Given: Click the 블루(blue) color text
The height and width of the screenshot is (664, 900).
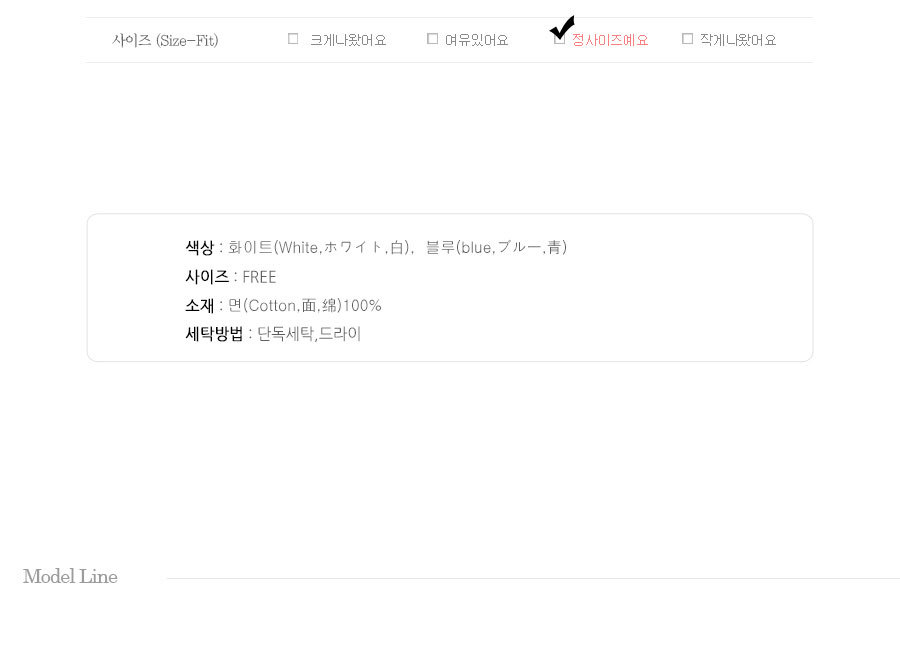Looking at the screenshot, I should (496, 247).
